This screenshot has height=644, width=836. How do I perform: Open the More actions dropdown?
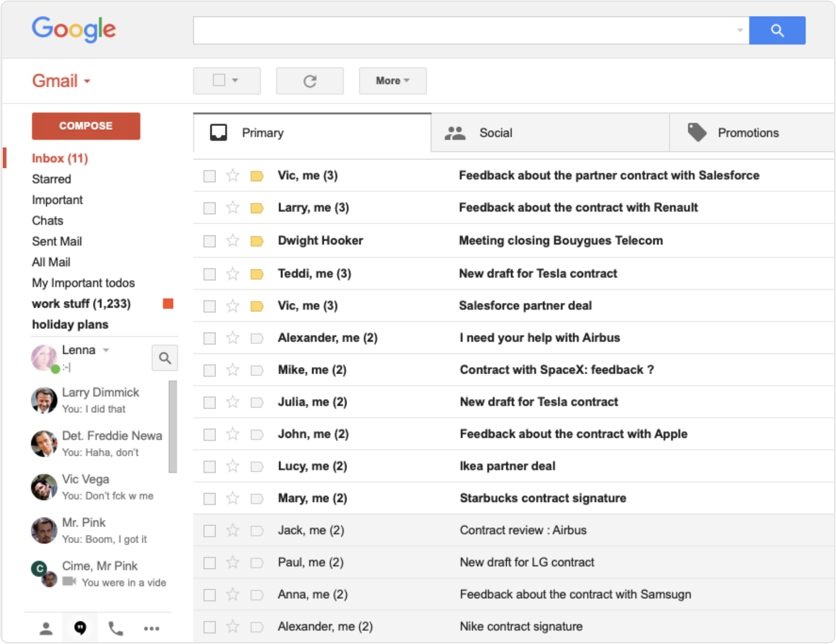point(392,81)
